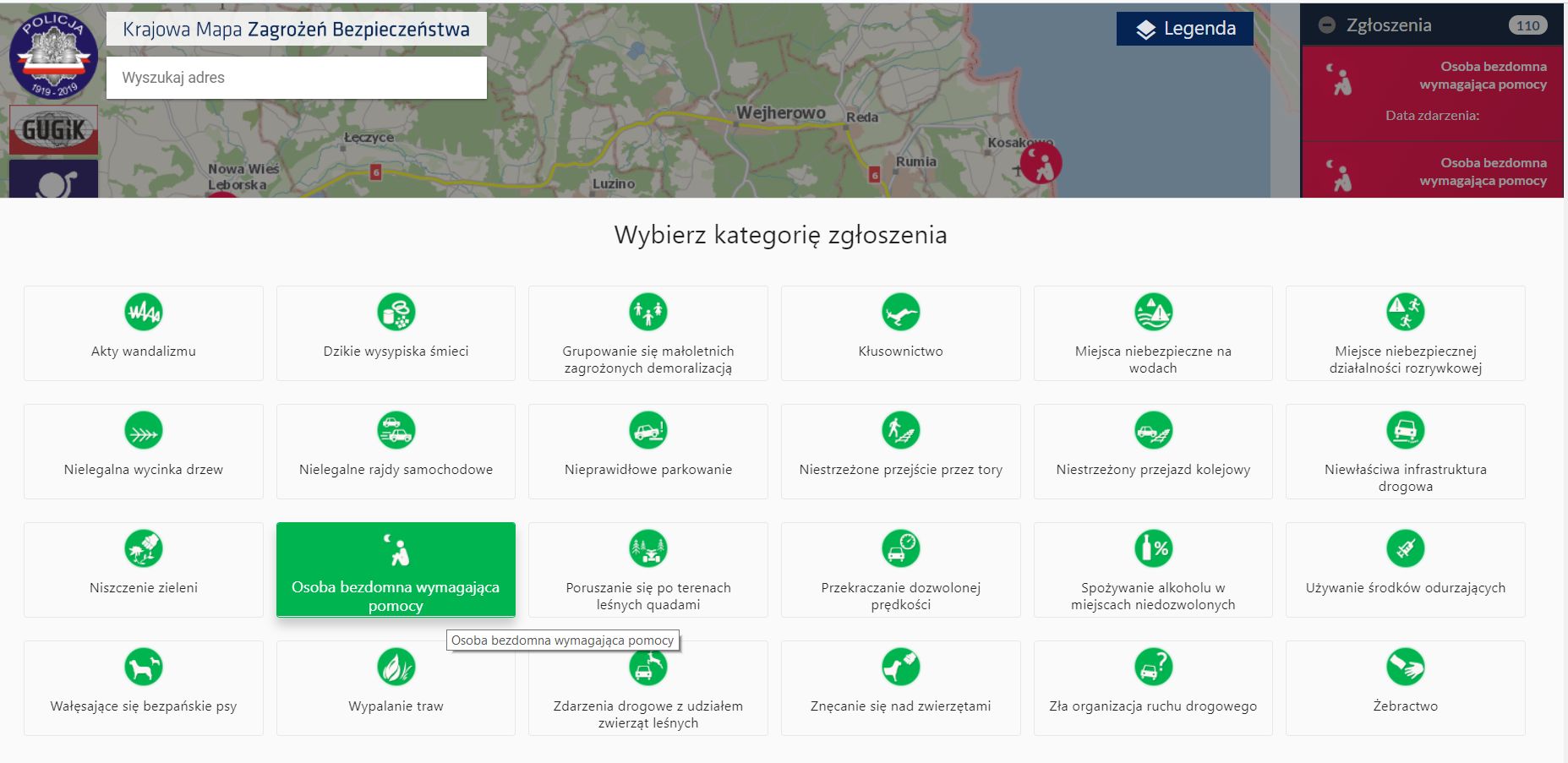Select Używanie środków odurzających category
Viewport: 1568px width, 763px height.
point(1405,570)
